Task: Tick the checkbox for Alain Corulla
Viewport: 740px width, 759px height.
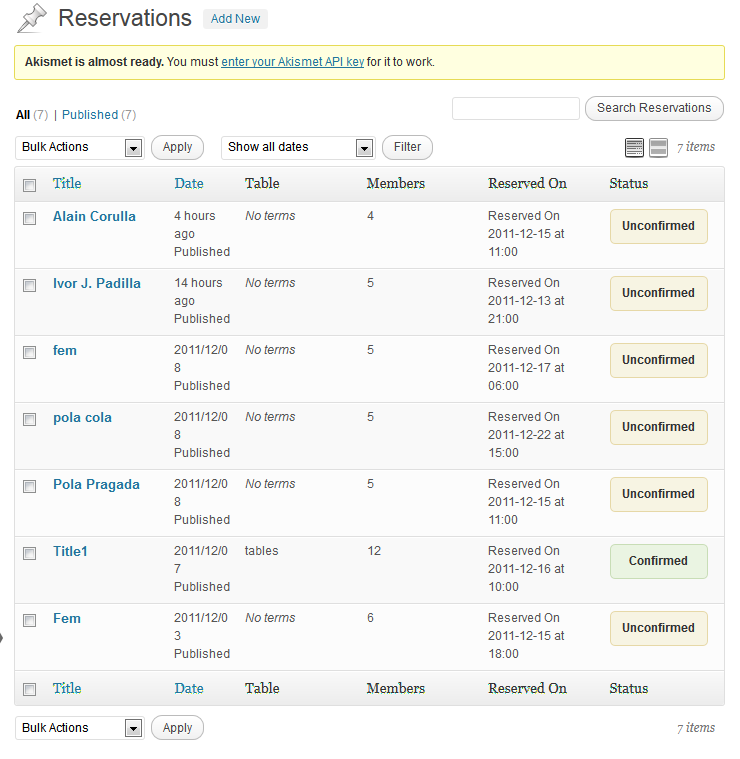Action: tap(30, 218)
